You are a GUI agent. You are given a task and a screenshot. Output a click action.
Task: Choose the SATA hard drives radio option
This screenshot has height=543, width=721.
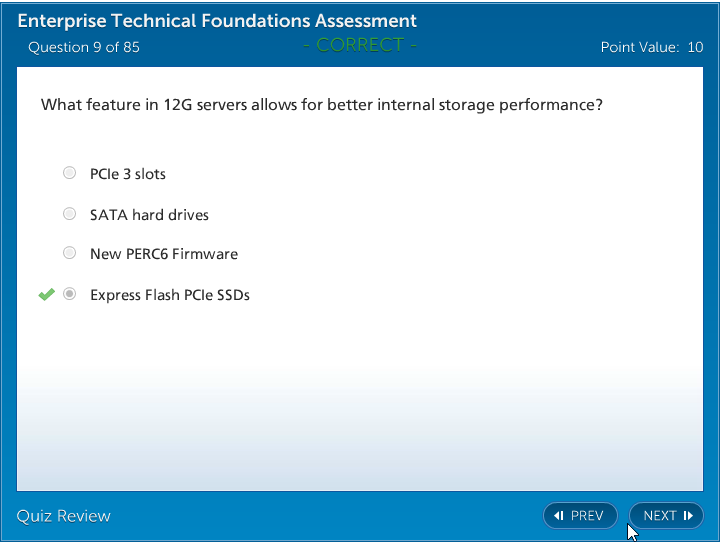pyautogui.click(x=70, y=214)
